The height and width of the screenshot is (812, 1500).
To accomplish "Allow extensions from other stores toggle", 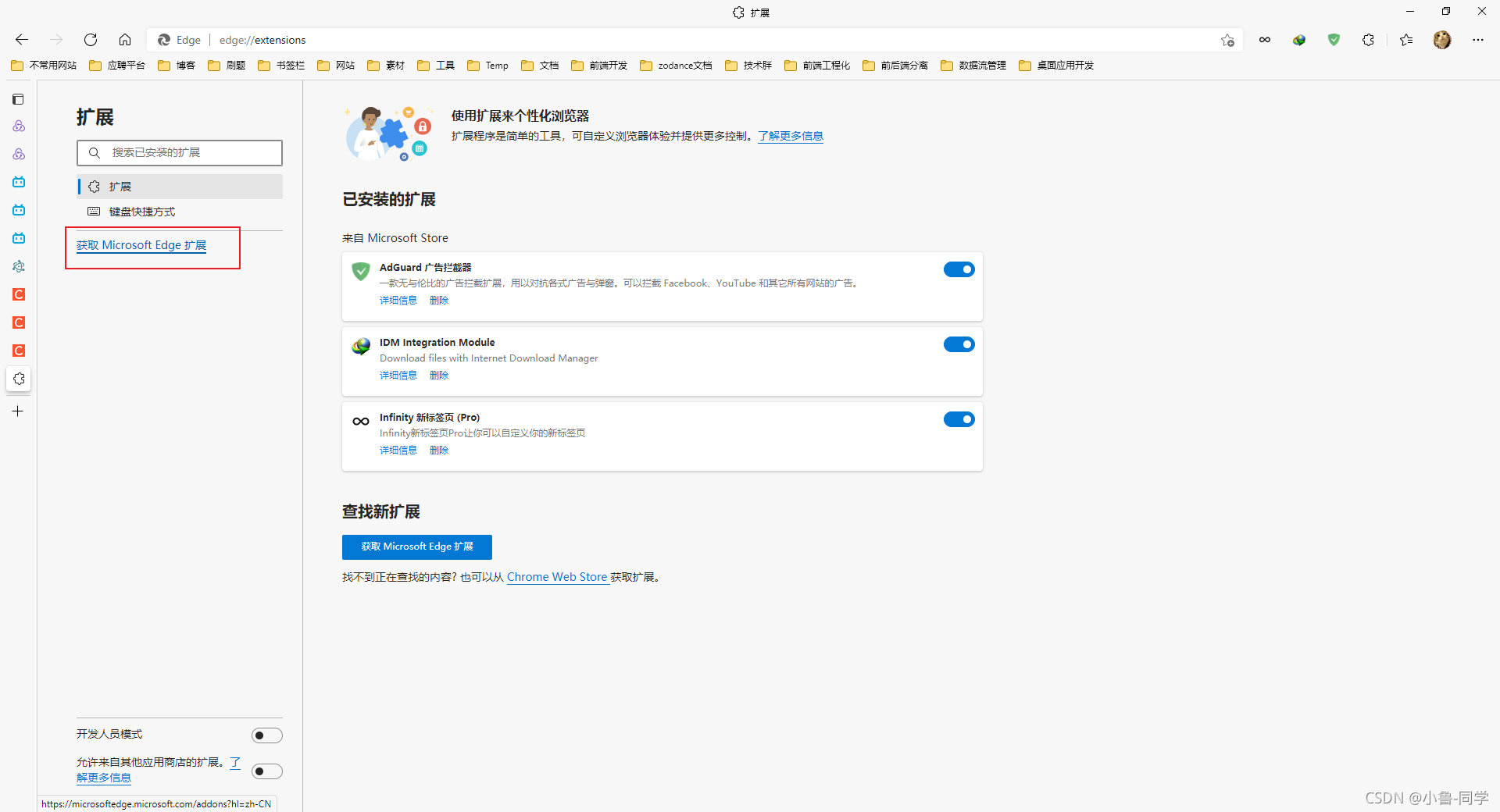I will coord(266,771).
